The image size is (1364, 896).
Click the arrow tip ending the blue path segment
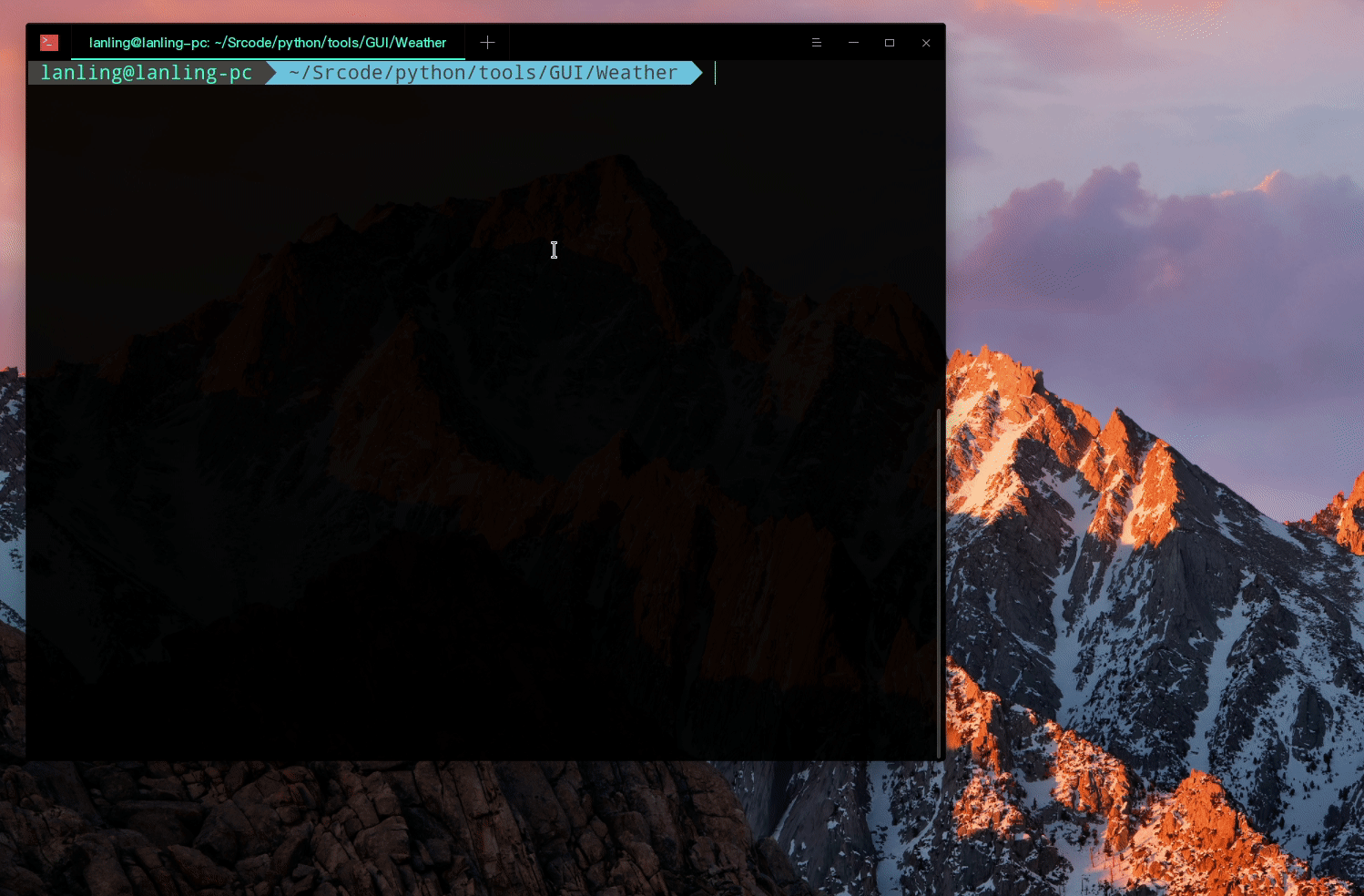pos(697,73)
